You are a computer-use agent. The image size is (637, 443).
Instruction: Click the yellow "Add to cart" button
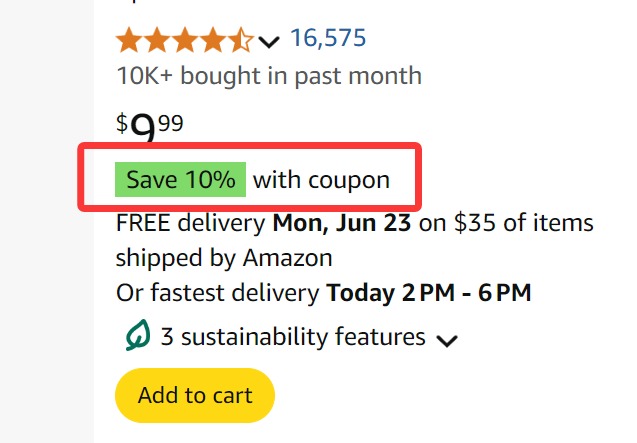195,395
